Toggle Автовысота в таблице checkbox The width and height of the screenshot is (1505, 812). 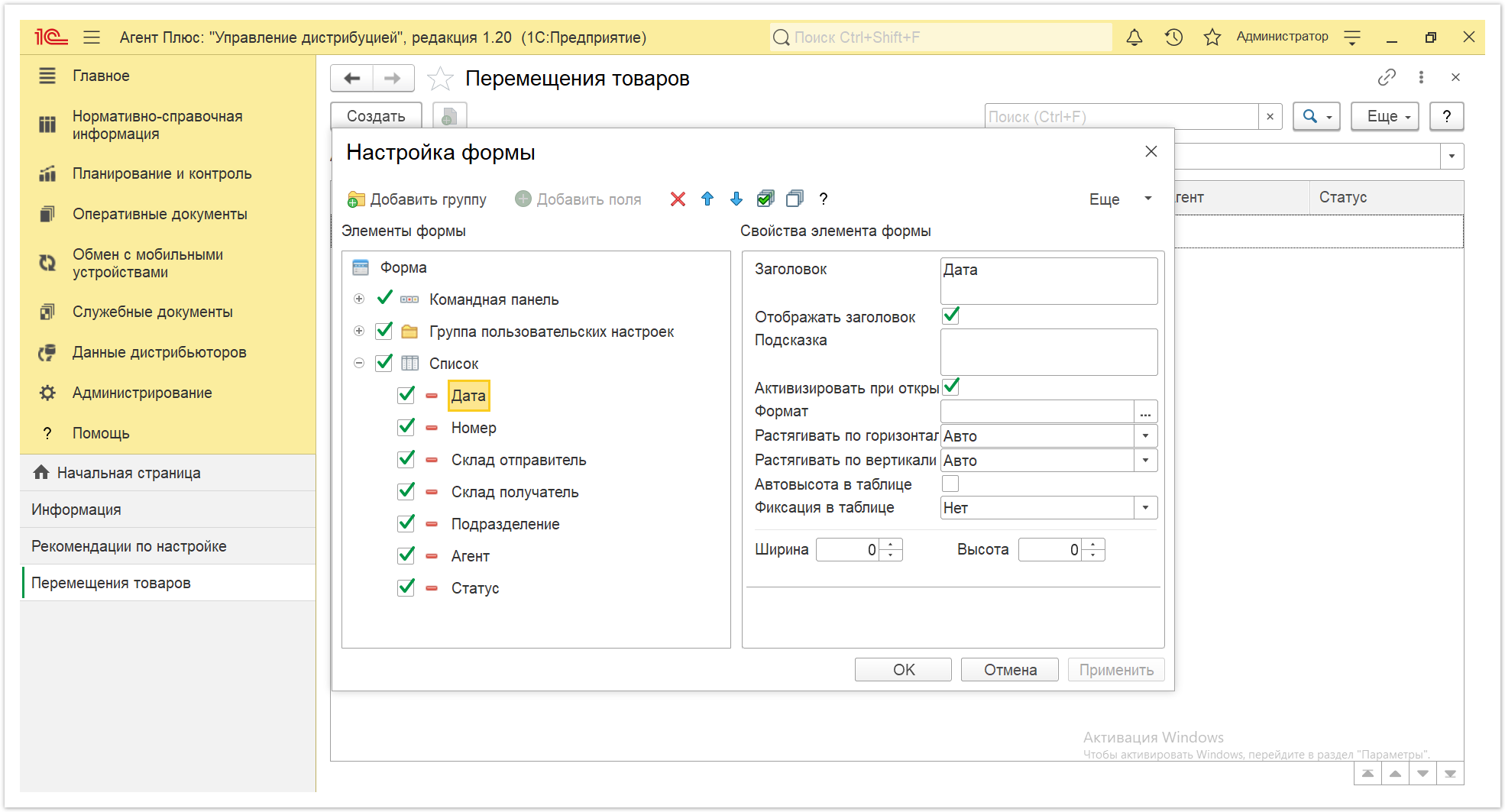[950, 484]
